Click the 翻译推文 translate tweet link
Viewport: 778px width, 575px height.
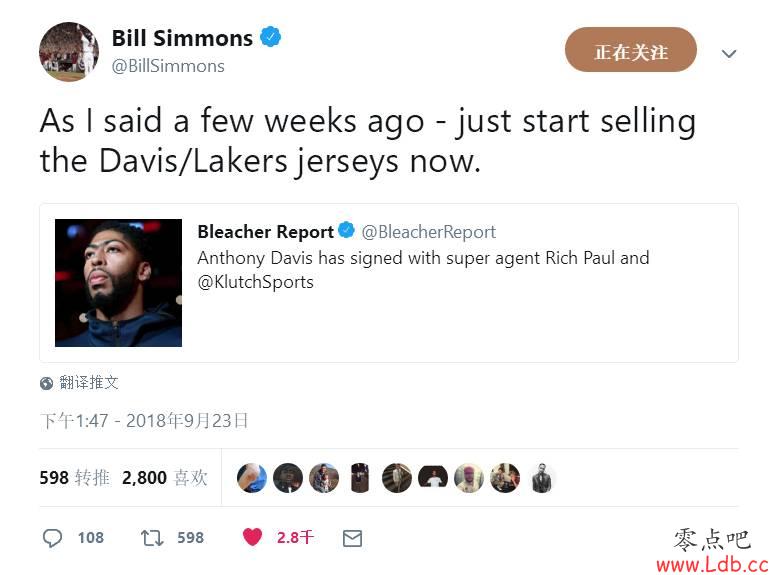89,383
